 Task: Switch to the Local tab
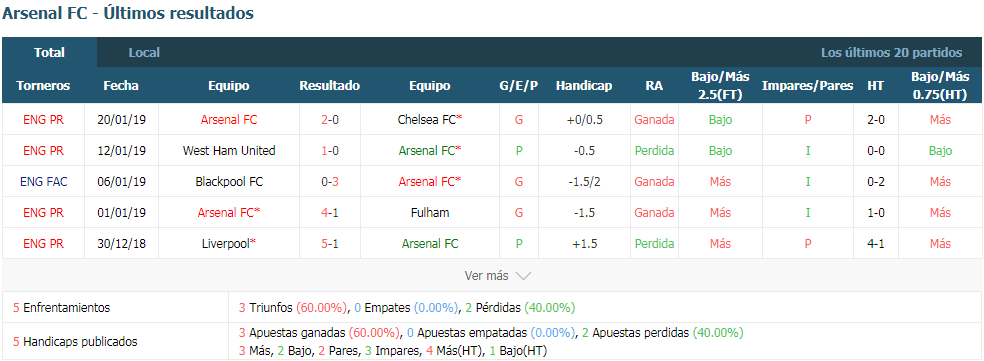pyautogui.click(x=144, y=53)
